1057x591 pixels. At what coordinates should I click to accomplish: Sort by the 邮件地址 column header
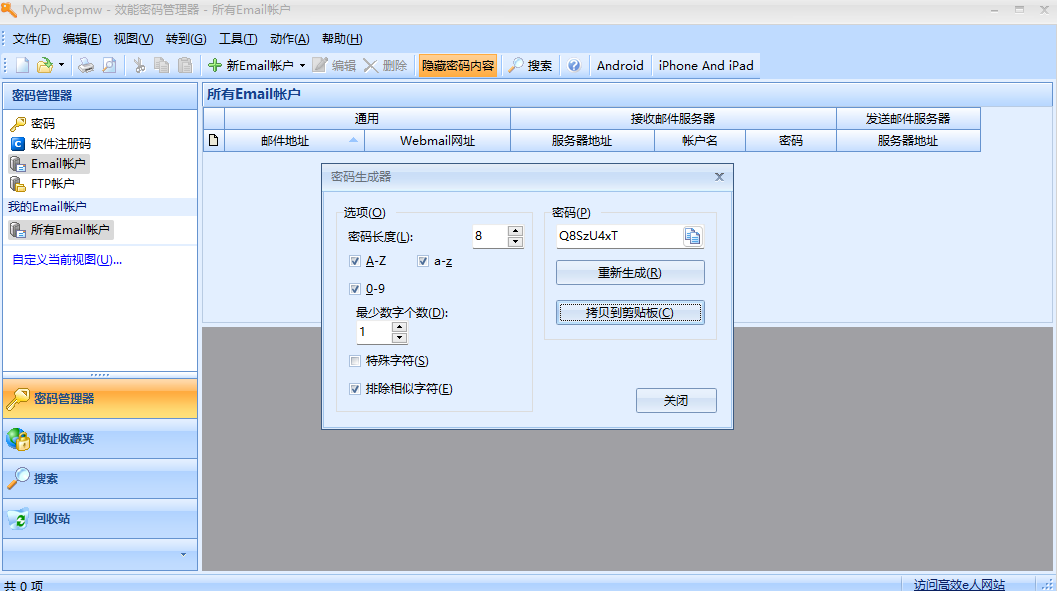(295, 141)
